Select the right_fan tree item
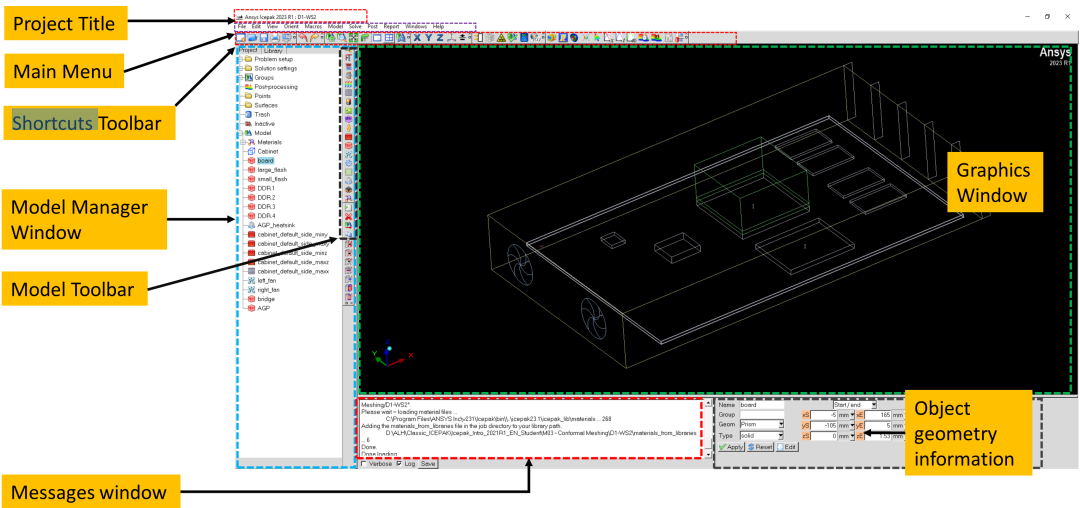The width and height of the screenshot is (1080, 508). pyautogui.click(x=269, y=290)
